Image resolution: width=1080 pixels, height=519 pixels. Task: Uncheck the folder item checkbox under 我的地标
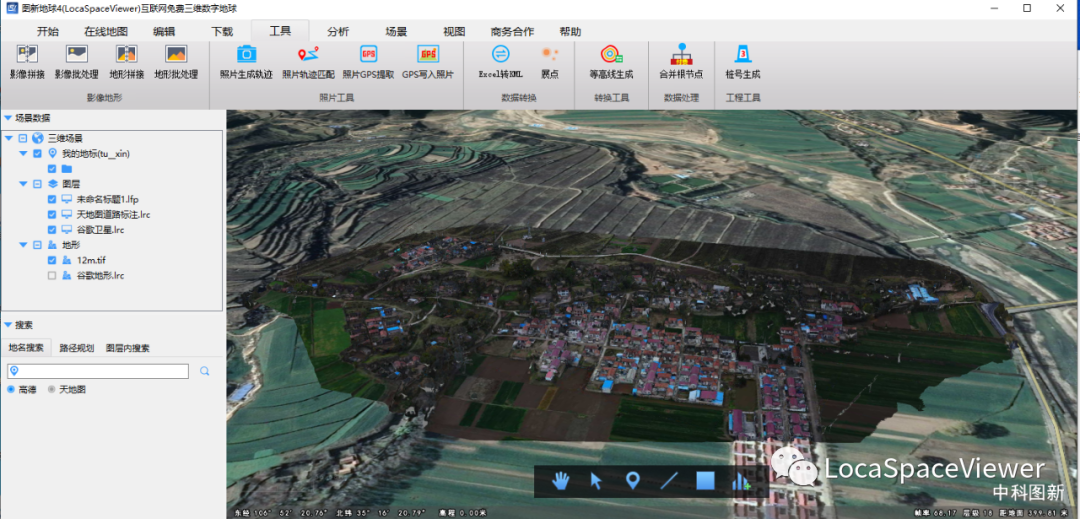tap(52, 169)
